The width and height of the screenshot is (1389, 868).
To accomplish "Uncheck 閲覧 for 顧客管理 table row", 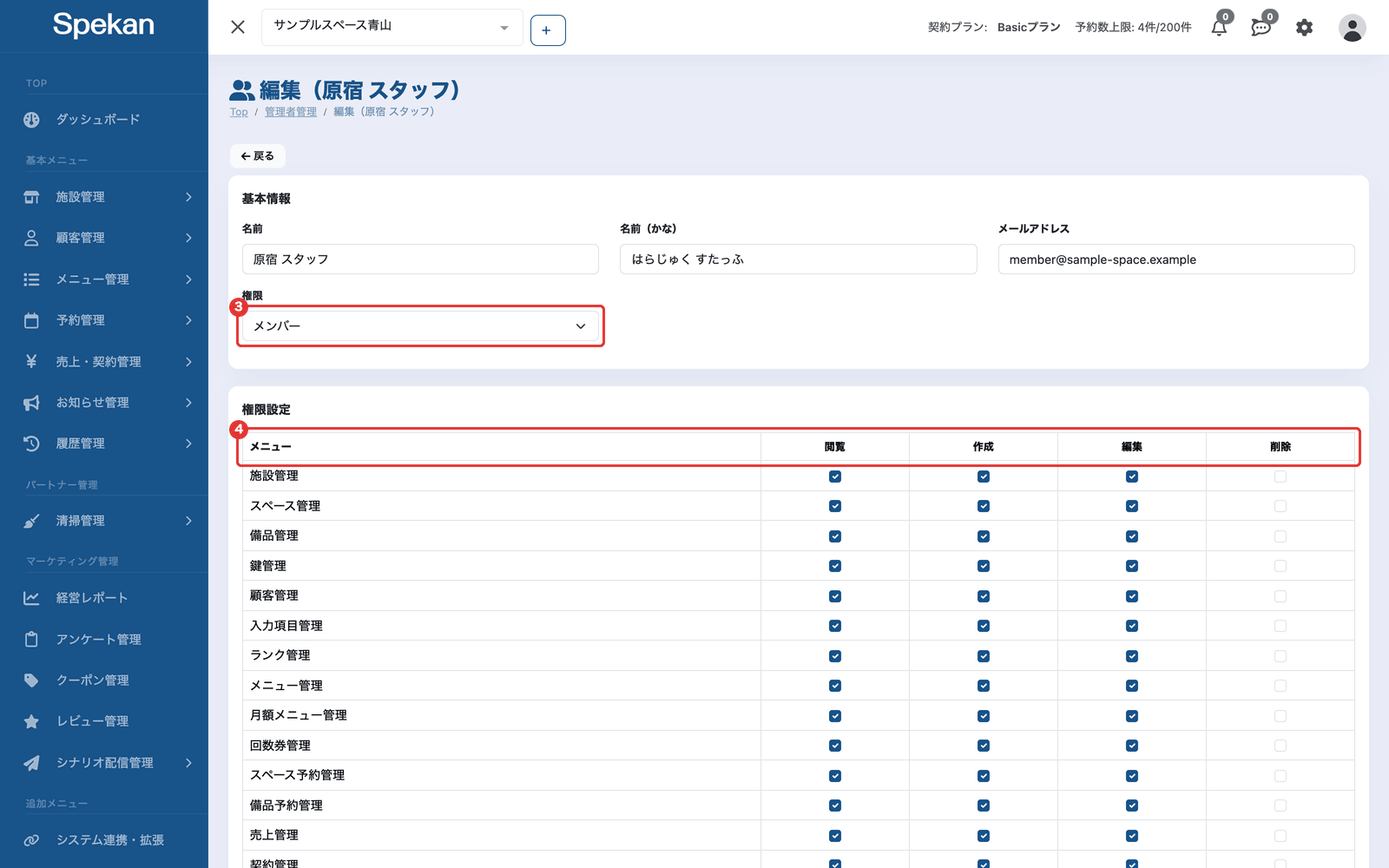I will (x=835, y=596).
